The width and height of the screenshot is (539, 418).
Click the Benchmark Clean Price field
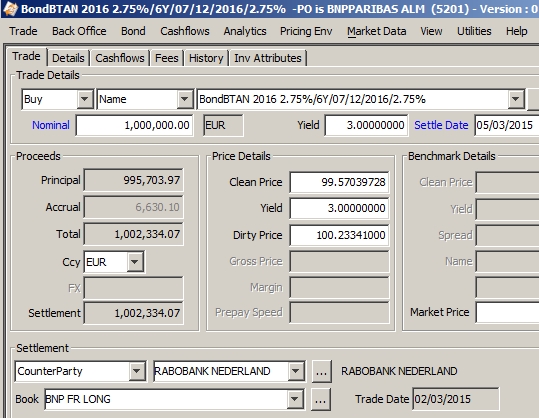pos(507,183)
